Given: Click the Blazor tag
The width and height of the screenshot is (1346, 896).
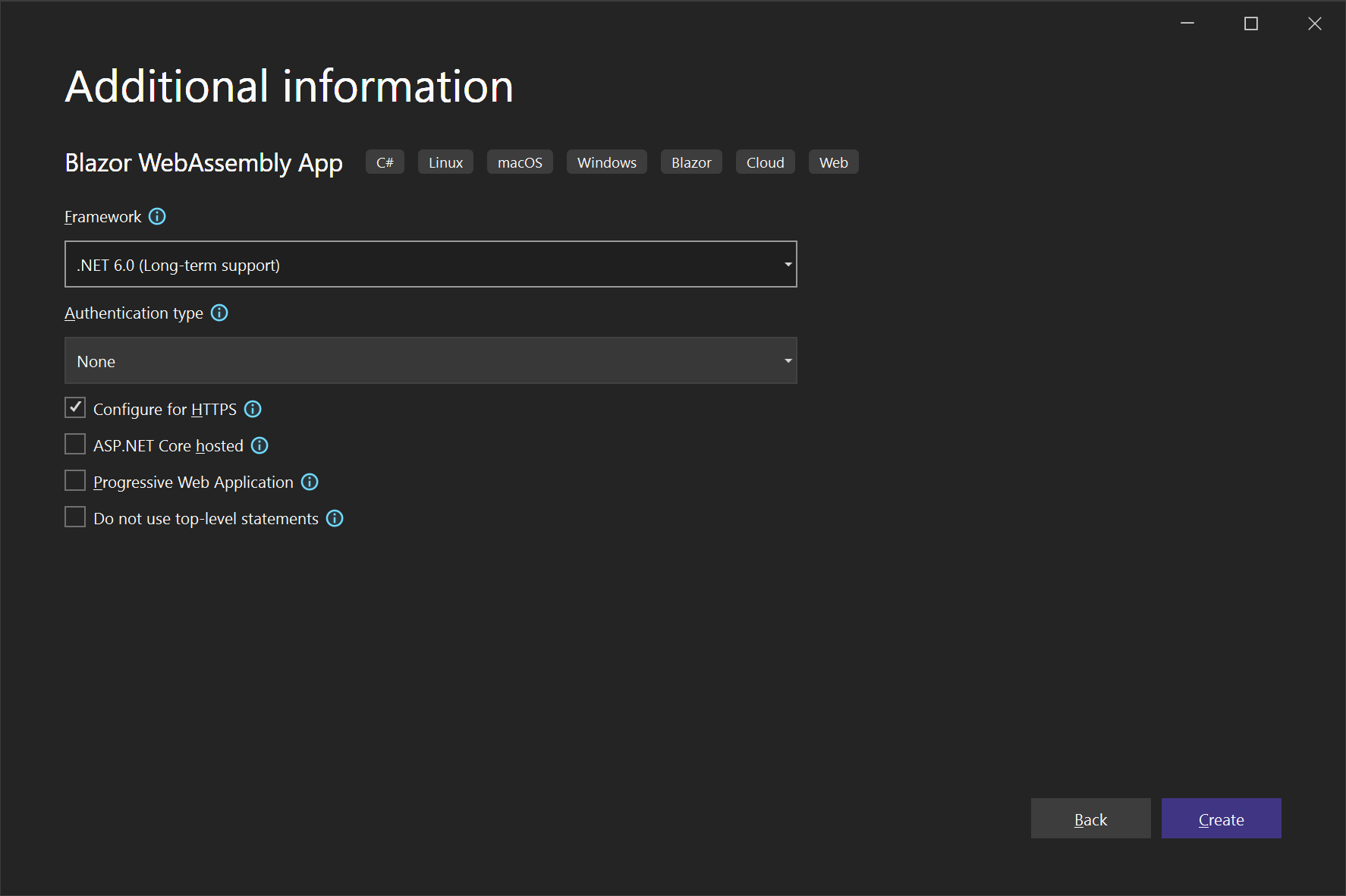Looking at the screenshot, I should (x=691, y=162).
